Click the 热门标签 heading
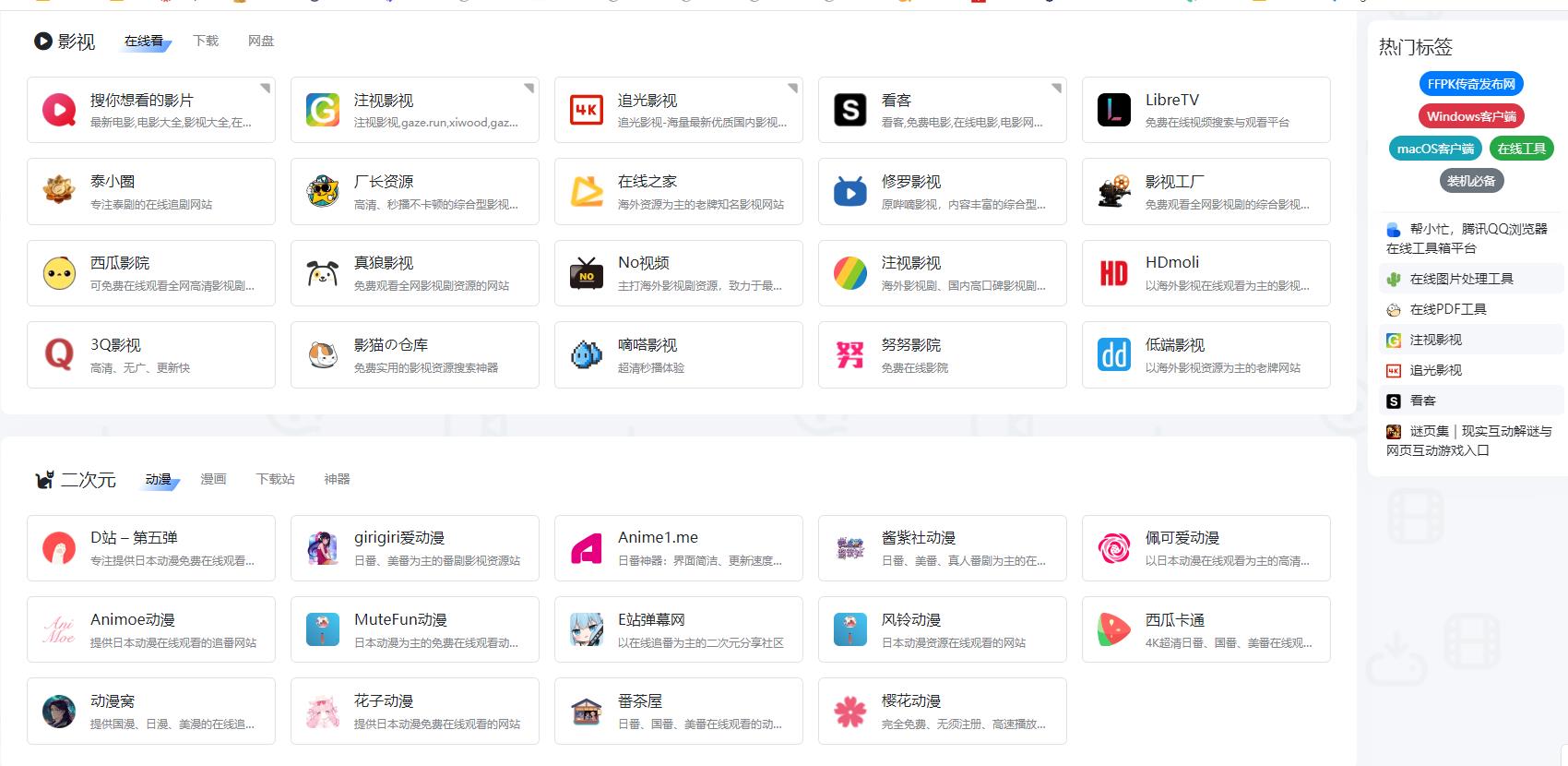 pyautogui.click(x=1416, y=47)
